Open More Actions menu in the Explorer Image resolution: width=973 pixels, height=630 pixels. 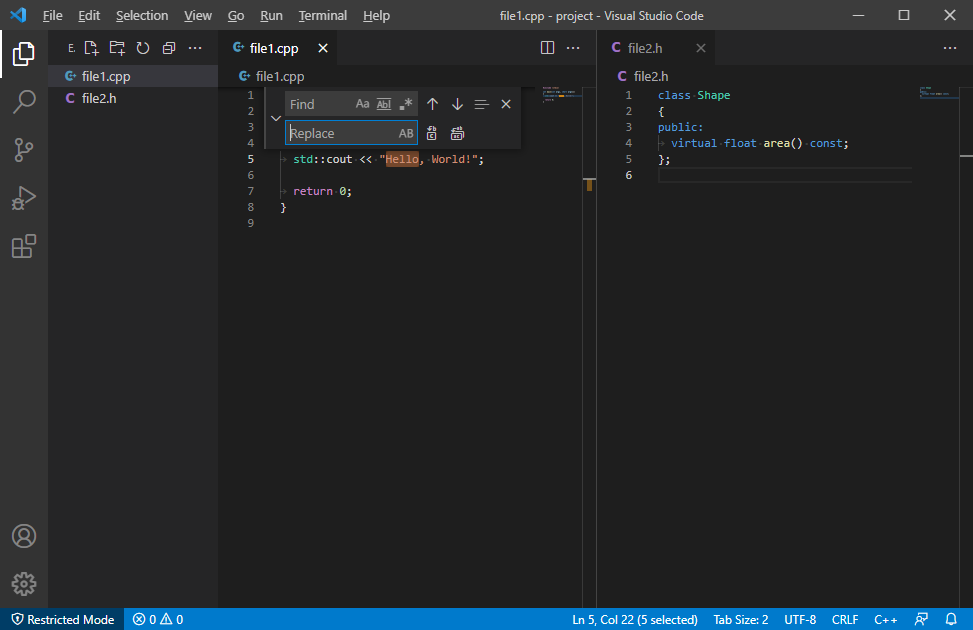(x=195, y=47)
